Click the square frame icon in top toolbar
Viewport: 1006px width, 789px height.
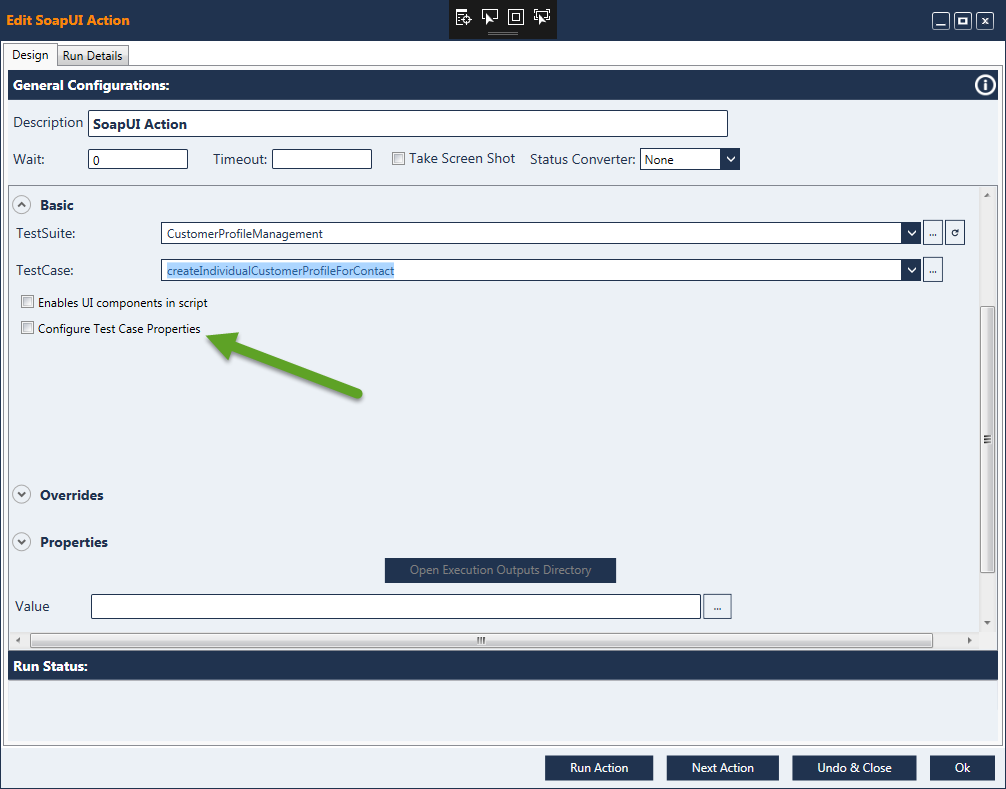[x=516, y=17]
